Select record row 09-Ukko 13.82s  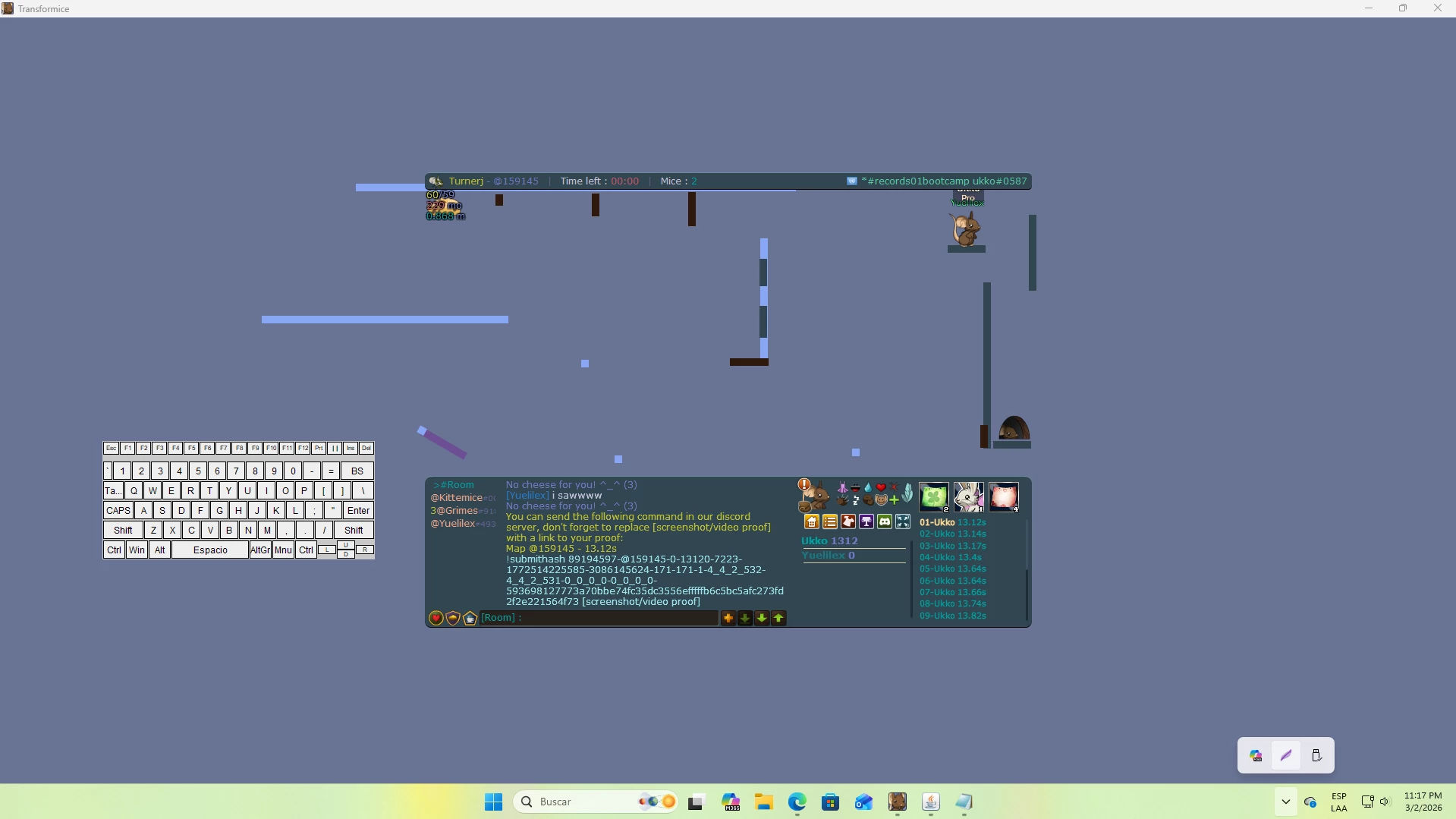[953, 616]
